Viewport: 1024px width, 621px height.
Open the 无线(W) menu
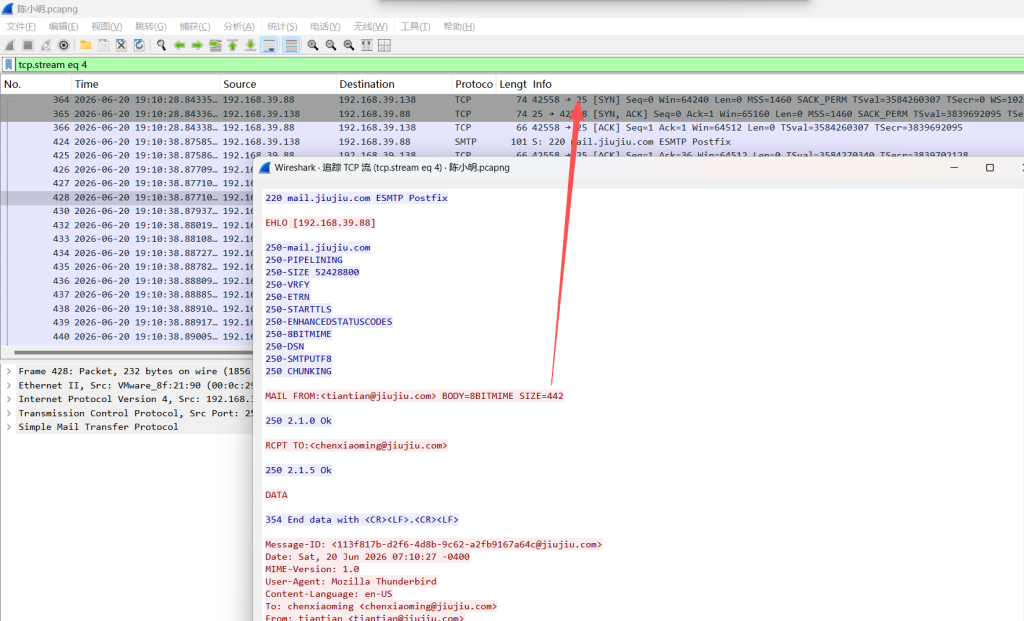(x=370, y=26)
